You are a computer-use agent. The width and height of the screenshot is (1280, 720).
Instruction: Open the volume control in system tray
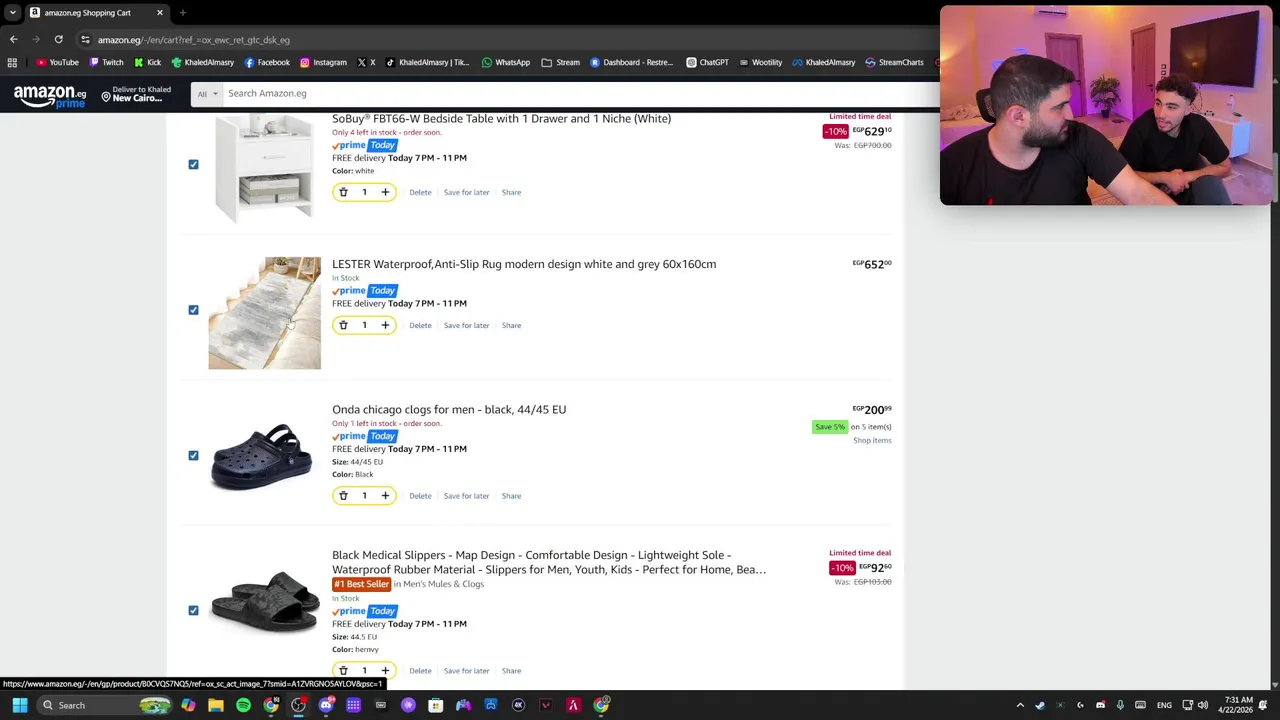click(x=1202, y=705)
